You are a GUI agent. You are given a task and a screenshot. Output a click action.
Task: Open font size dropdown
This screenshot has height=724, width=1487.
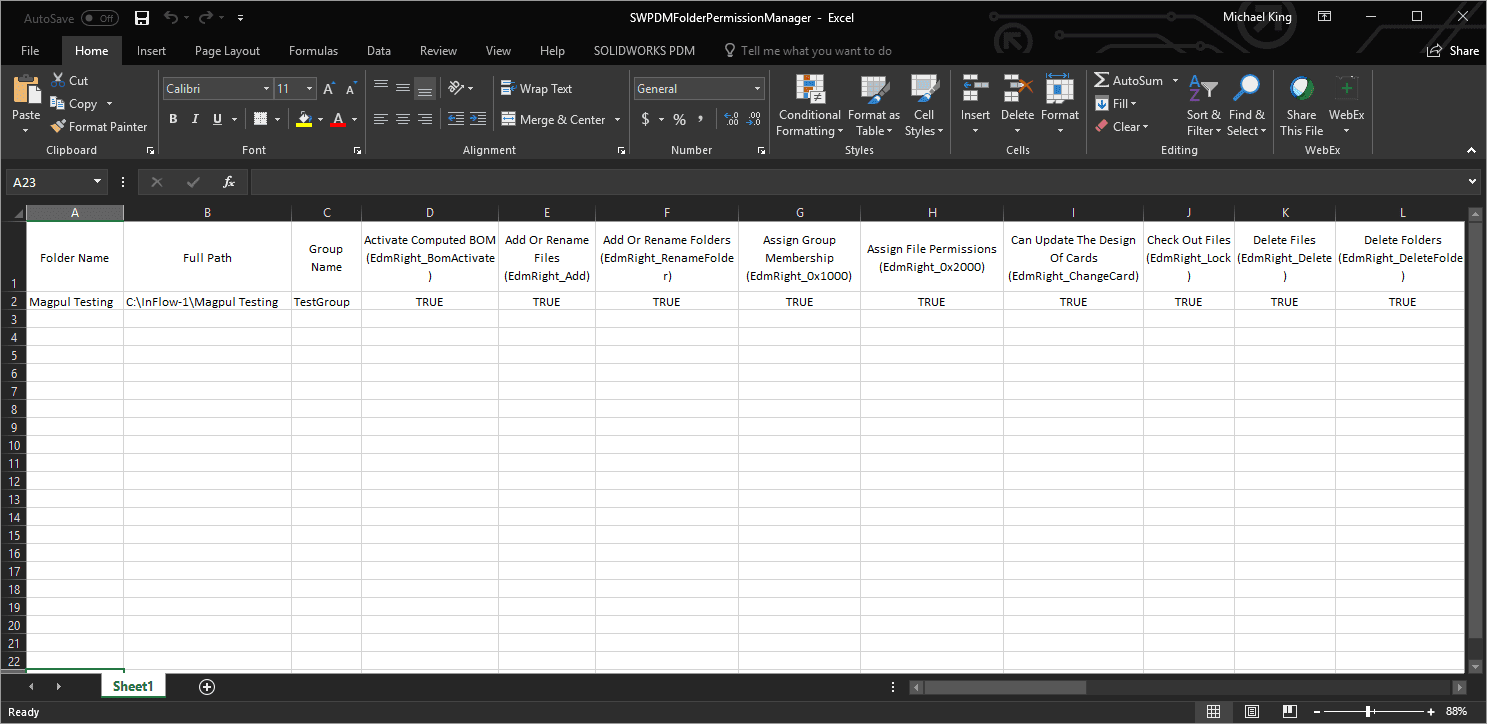310,89
